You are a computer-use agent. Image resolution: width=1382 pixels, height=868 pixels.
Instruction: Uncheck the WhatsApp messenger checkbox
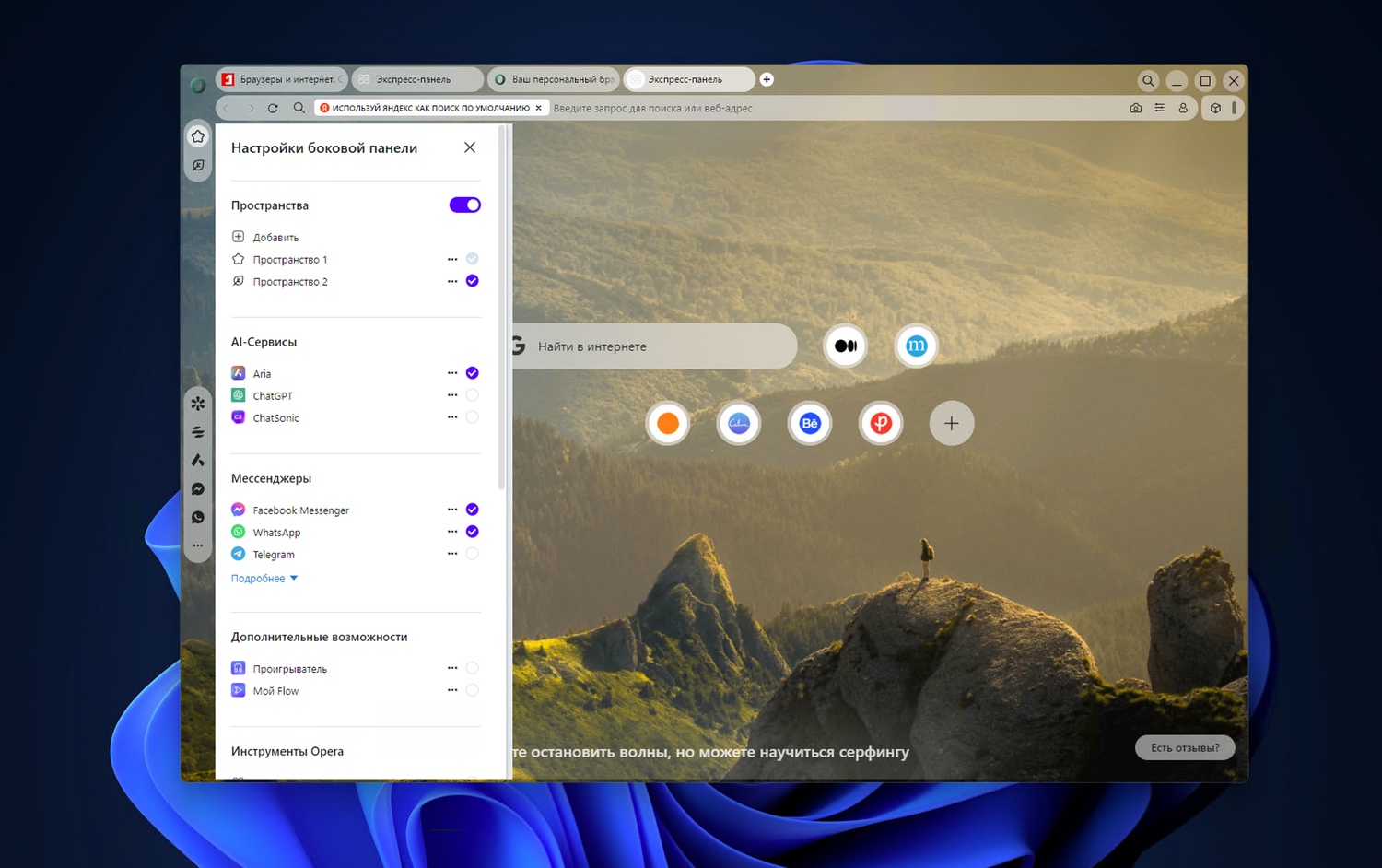(472, 532)
